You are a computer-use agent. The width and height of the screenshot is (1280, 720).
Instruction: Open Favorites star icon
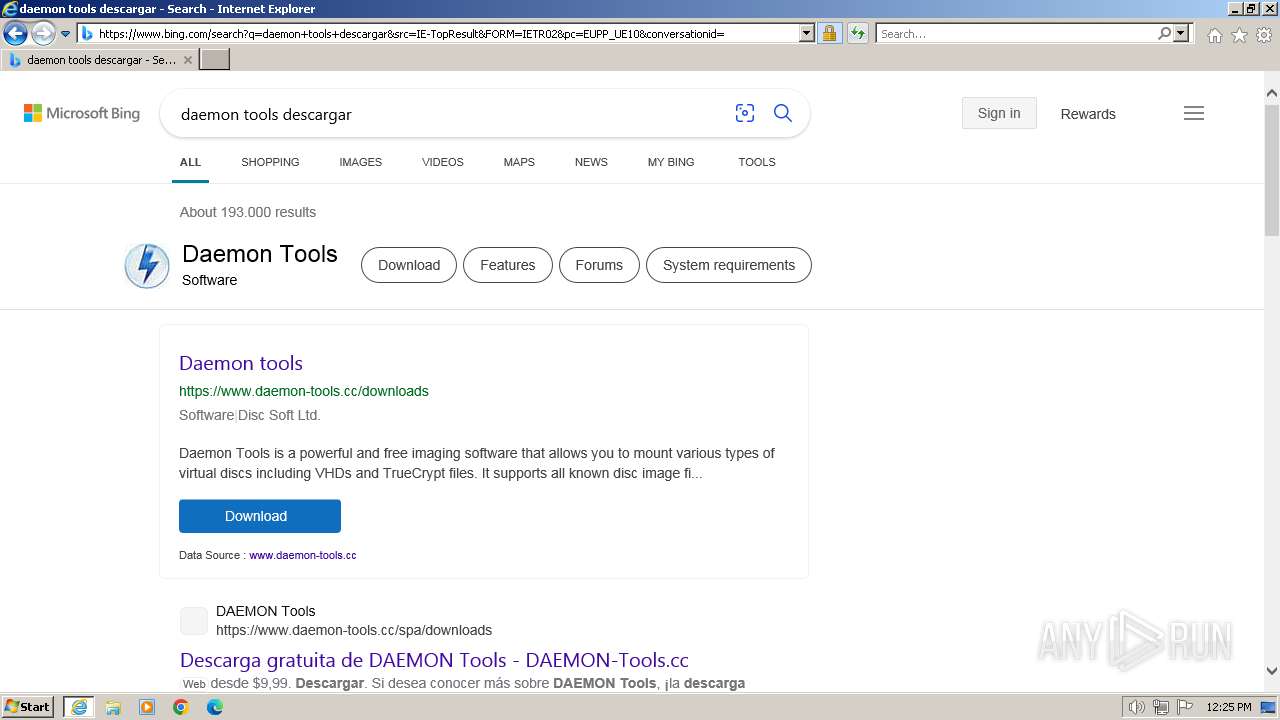(1239, 35)
